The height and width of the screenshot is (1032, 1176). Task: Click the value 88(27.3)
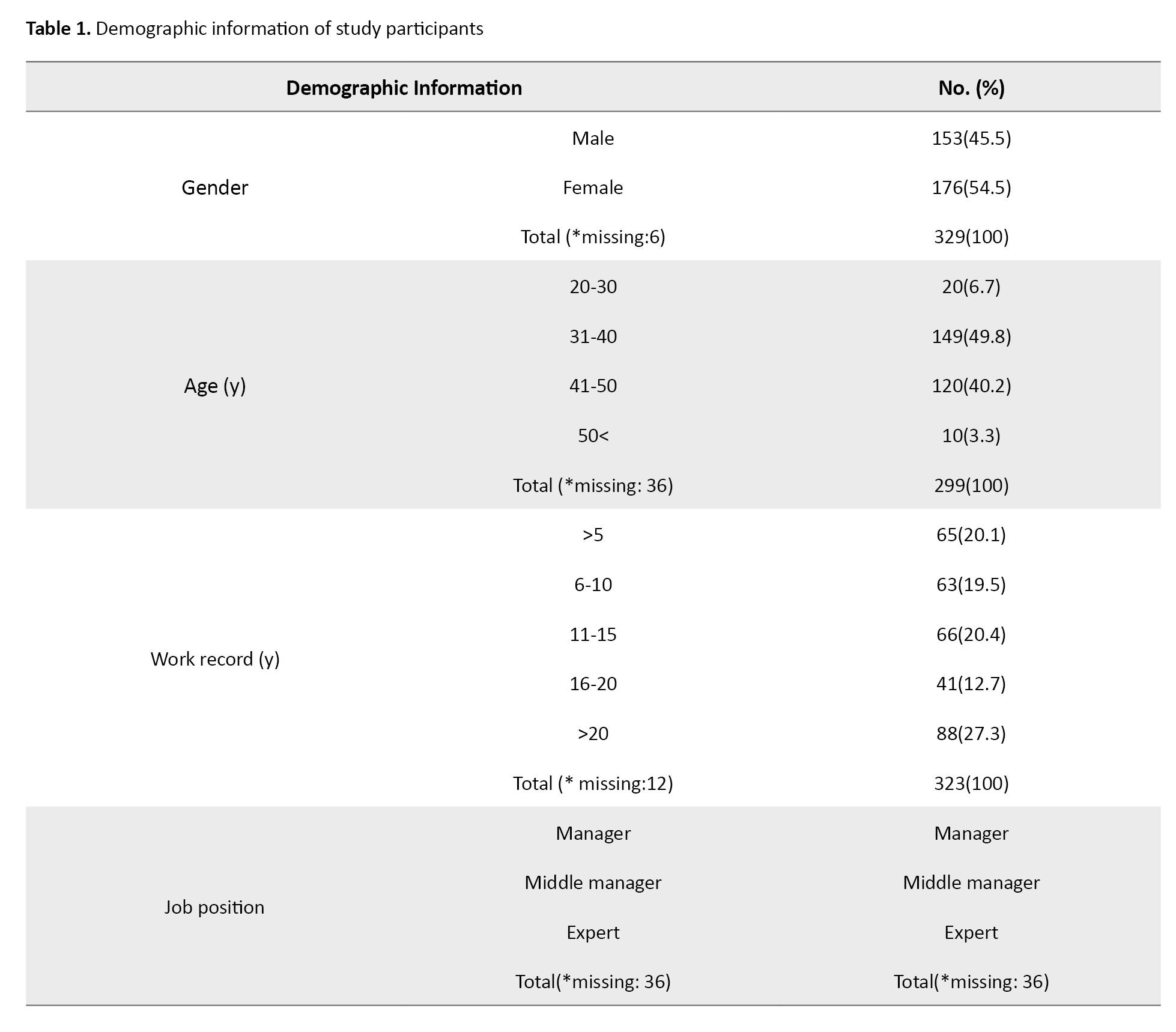coord(971,733)
